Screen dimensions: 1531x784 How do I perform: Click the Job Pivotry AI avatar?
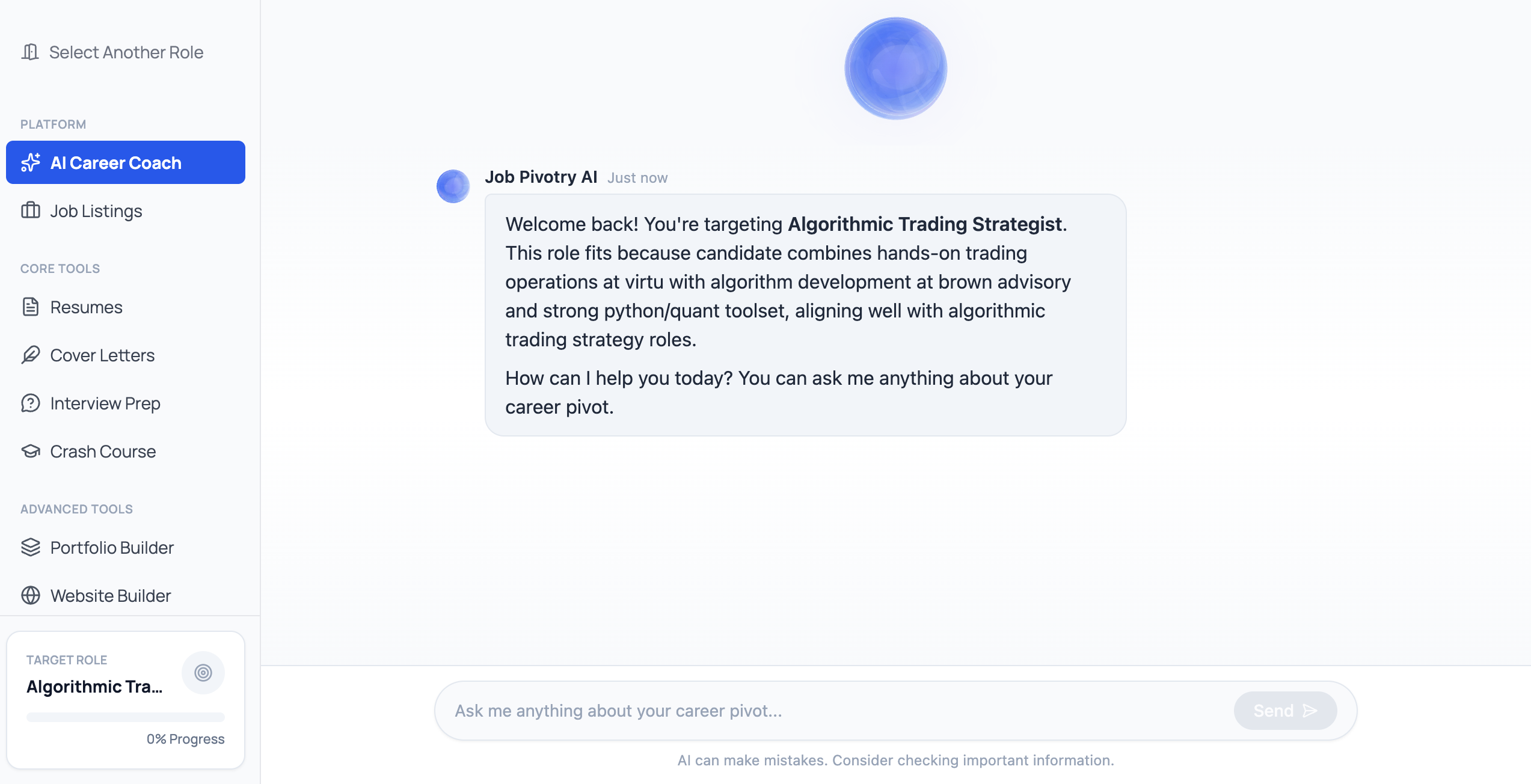coord(453,186)
